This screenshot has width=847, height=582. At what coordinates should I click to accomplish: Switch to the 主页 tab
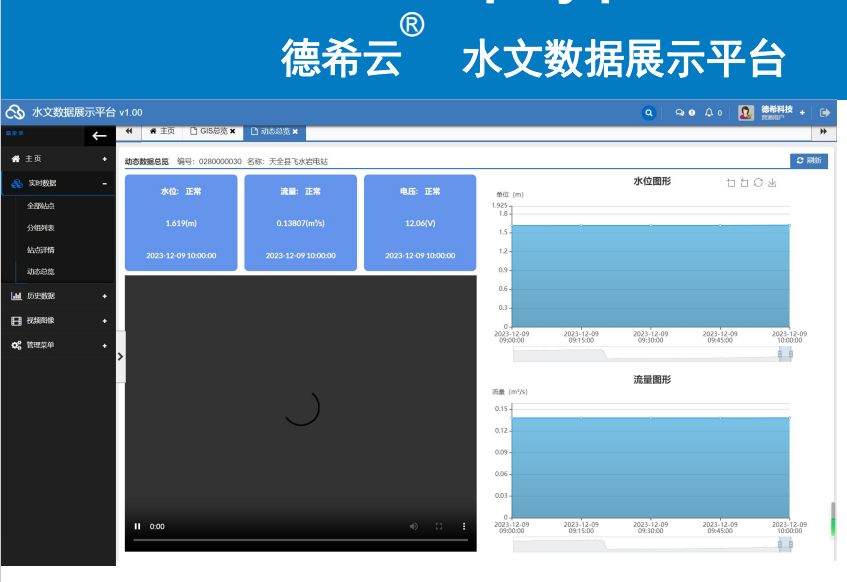[162, 131]
